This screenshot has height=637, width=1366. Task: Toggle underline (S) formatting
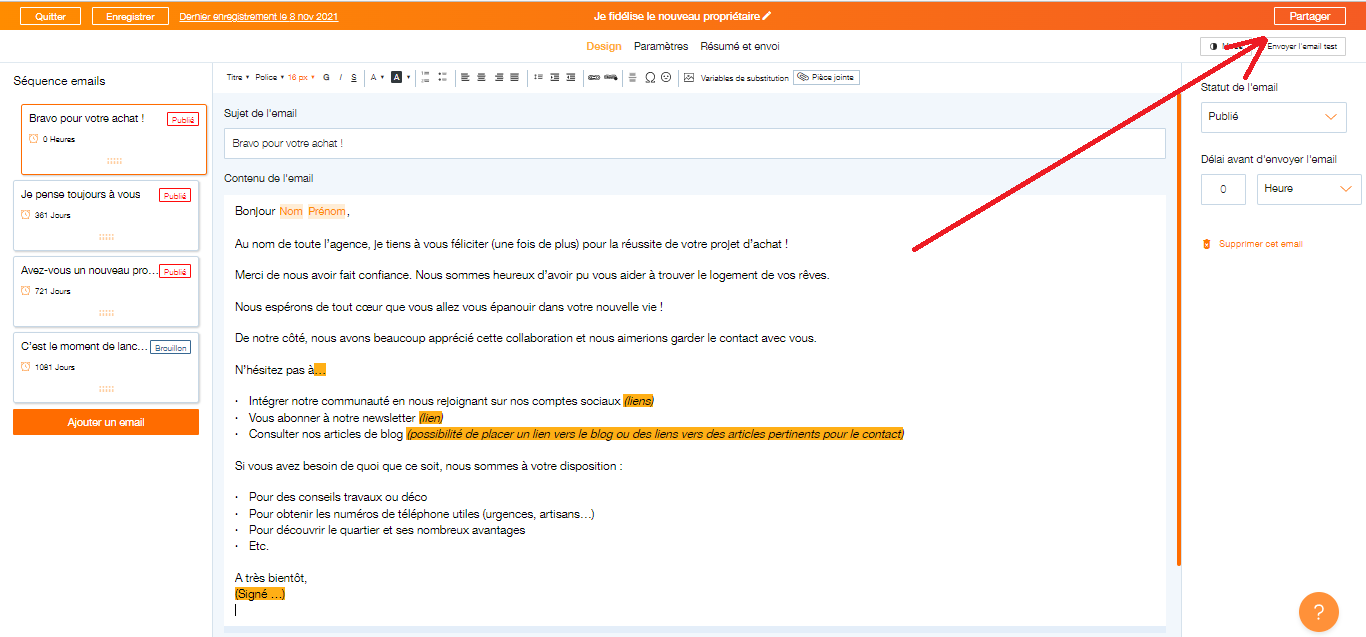click(x=354, y=77)
